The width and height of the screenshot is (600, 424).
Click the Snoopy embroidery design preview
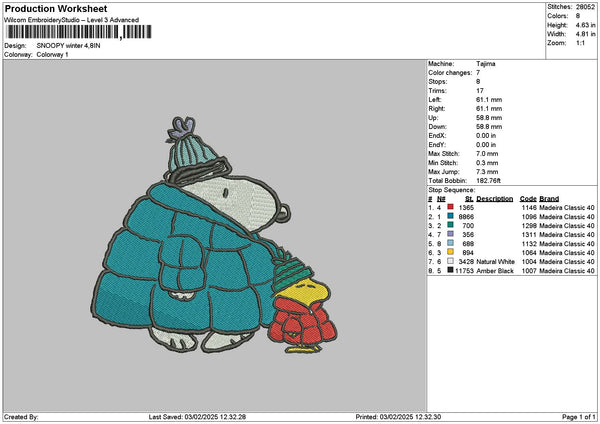tap(214, 234)
